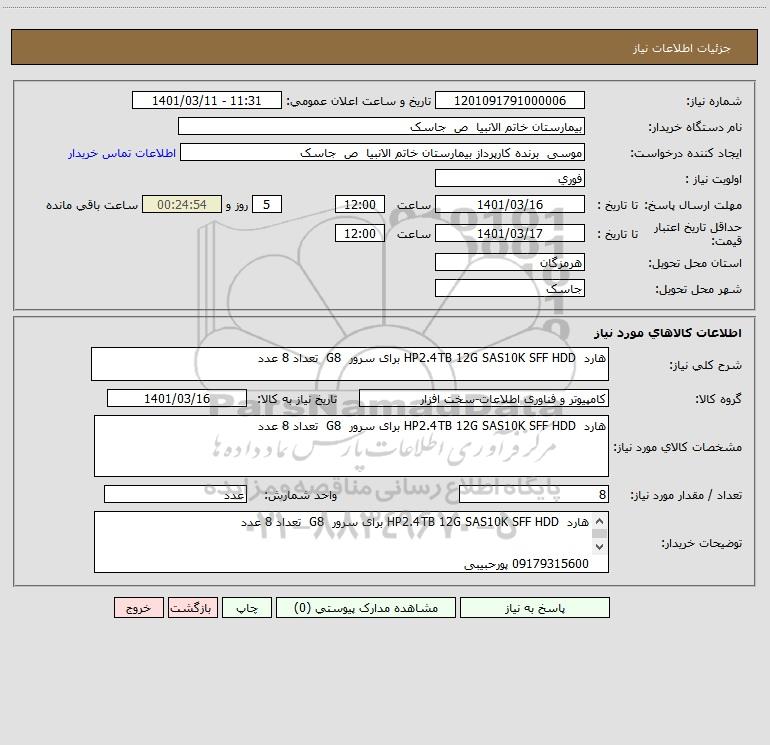
Task: Click the goods need date field 1401/03/16
Action: pos(177,398)
